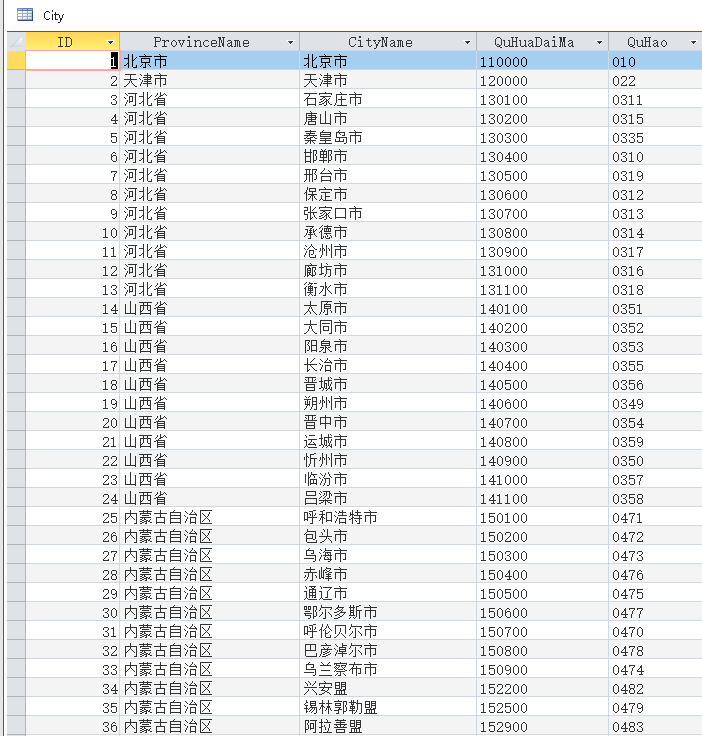This screenshot has width=702, height=736.
Task: Click the city cell 保定市
Action: point(388,194)
